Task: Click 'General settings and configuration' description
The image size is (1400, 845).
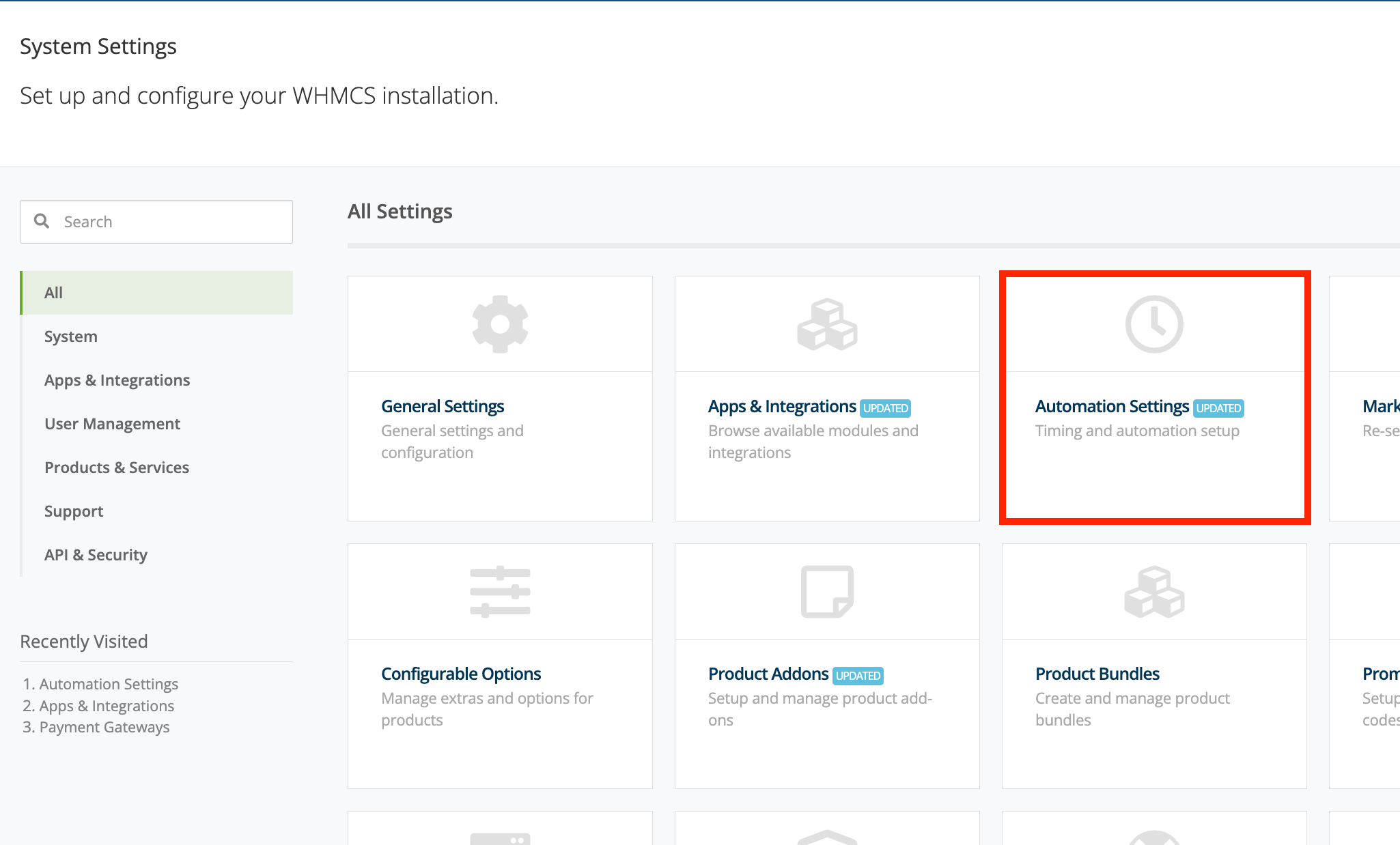Action: coord(452,442)
